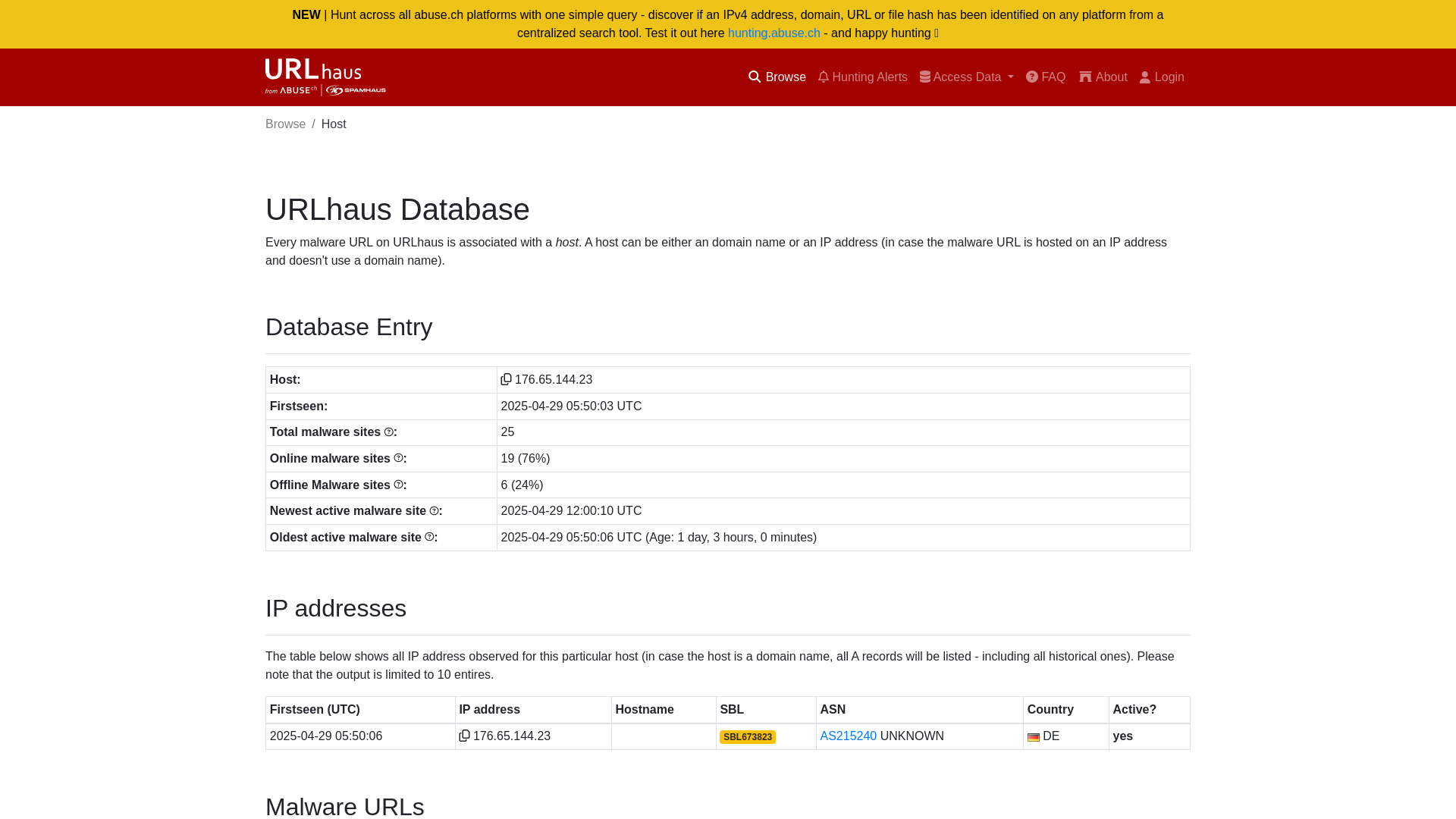Go to Login page
This screenshot has height=819, width=1456.
1162,77
